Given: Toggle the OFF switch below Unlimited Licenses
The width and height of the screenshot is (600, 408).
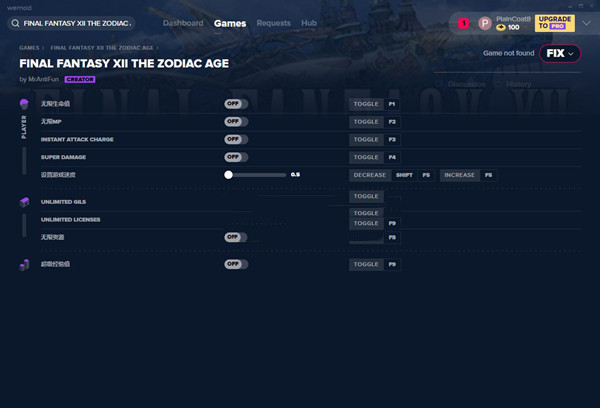Looking at the screenshot, I should [x=236, y=237].
